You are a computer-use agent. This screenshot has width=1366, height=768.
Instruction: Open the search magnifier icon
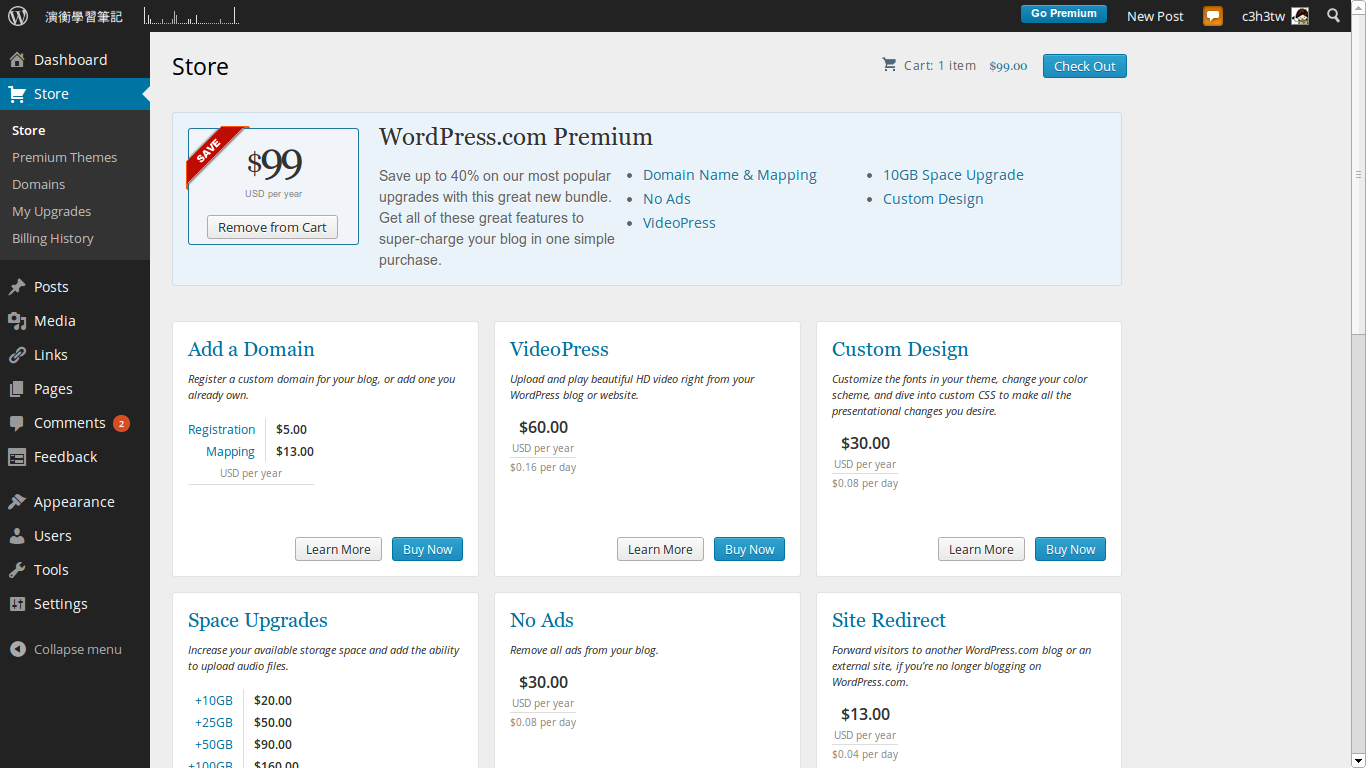click(x=1334, y=15)
